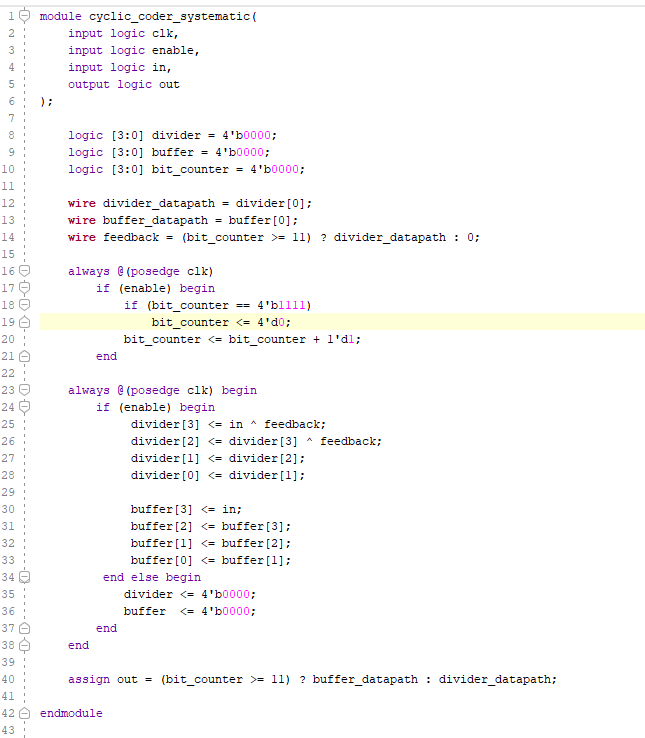The width and height of the screenshot is (645, 738).
Task: Click 'divider[0] <= divider[1];' line
Action: (218, 475)
